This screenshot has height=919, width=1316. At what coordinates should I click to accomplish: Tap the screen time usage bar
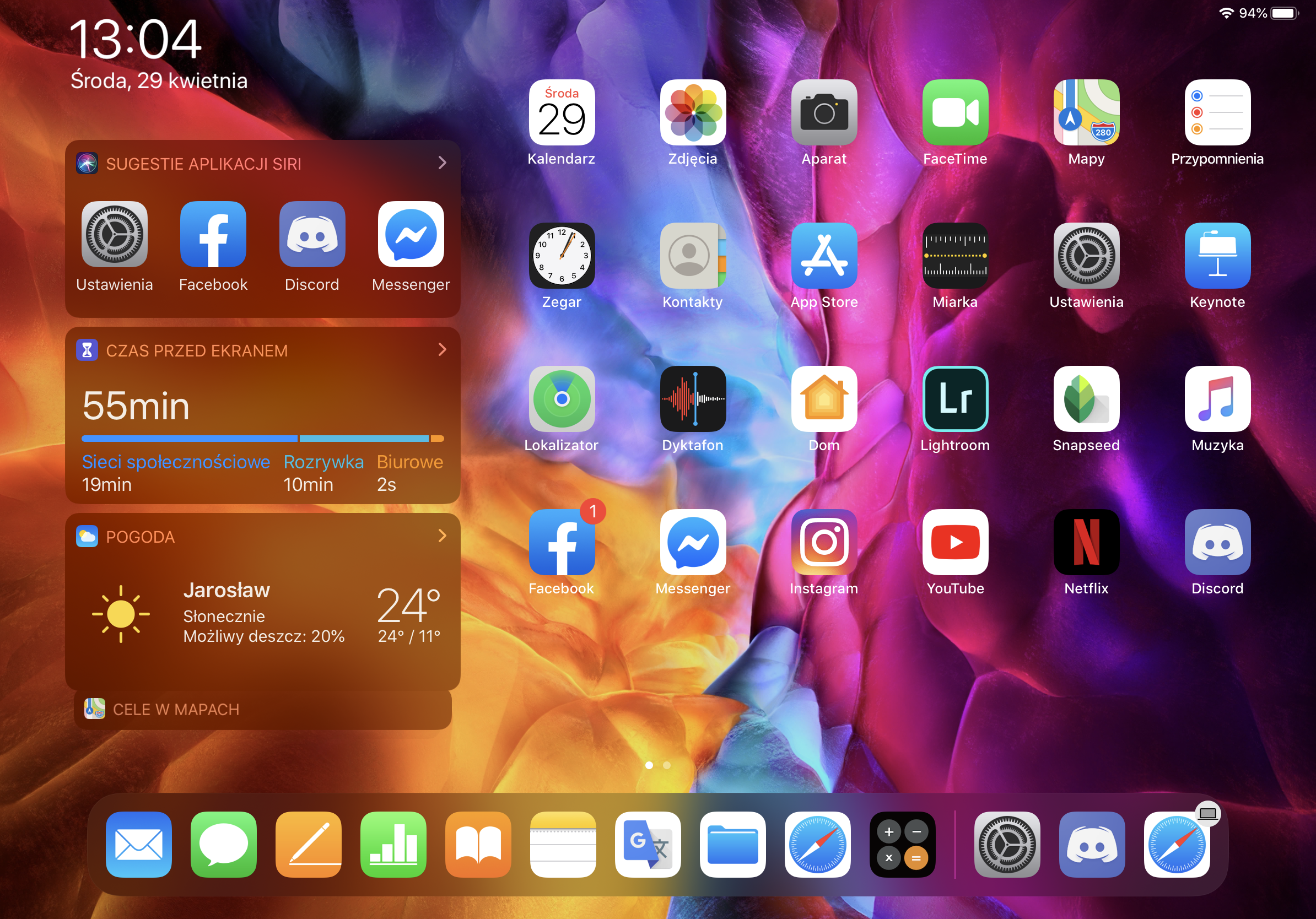pyautogui.click(x=262, y=439)
